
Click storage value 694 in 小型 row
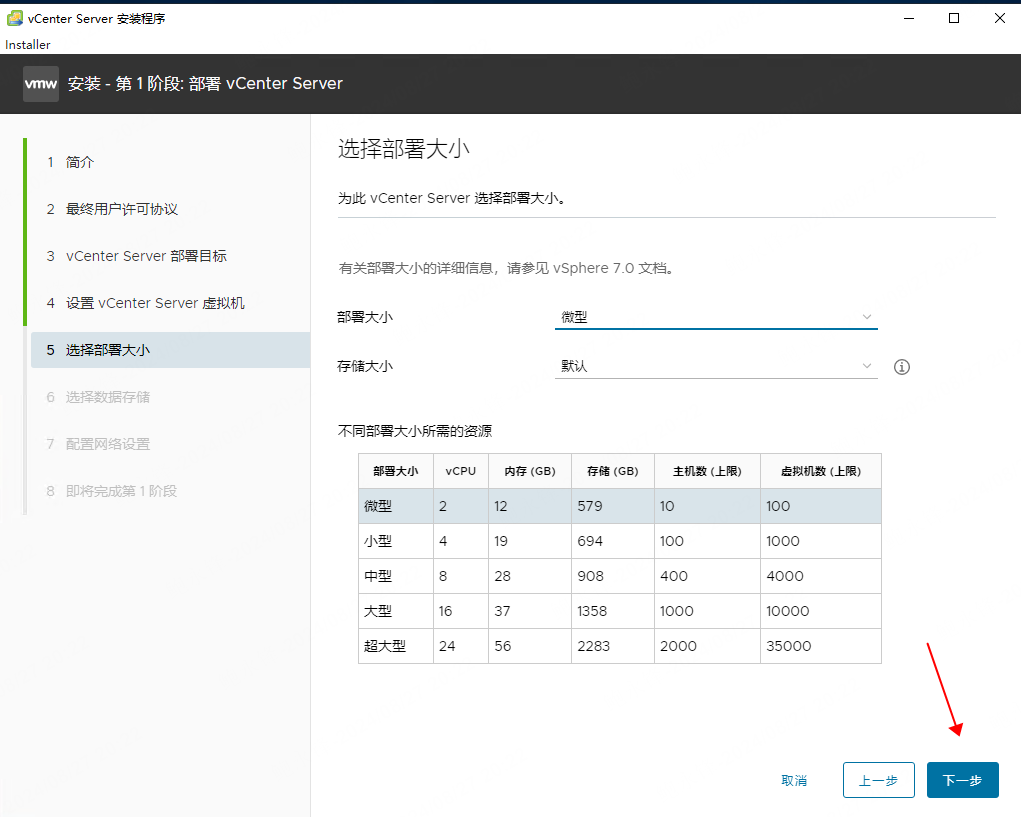point(590,541)
